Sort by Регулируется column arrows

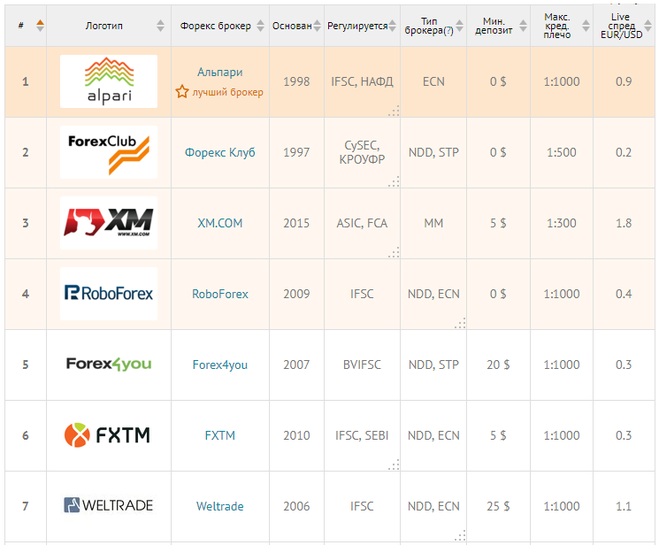(393, 26)
